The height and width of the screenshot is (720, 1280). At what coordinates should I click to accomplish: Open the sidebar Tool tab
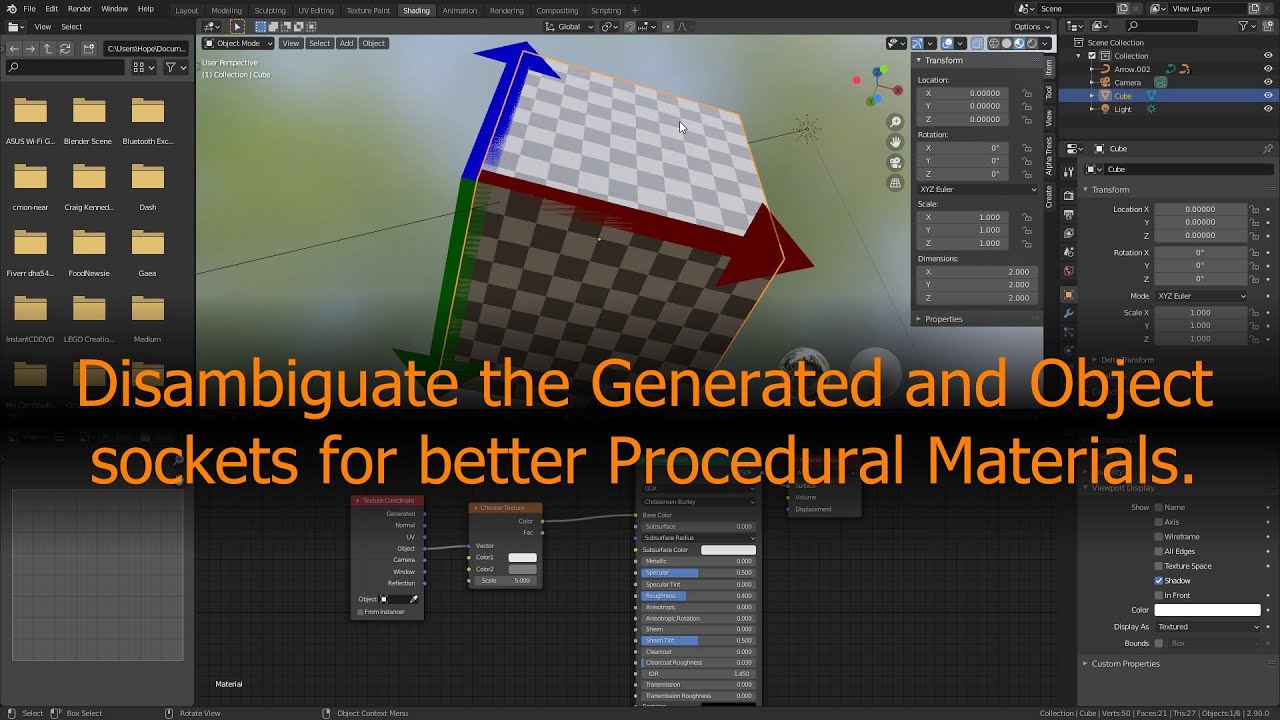click(1049, 91)
